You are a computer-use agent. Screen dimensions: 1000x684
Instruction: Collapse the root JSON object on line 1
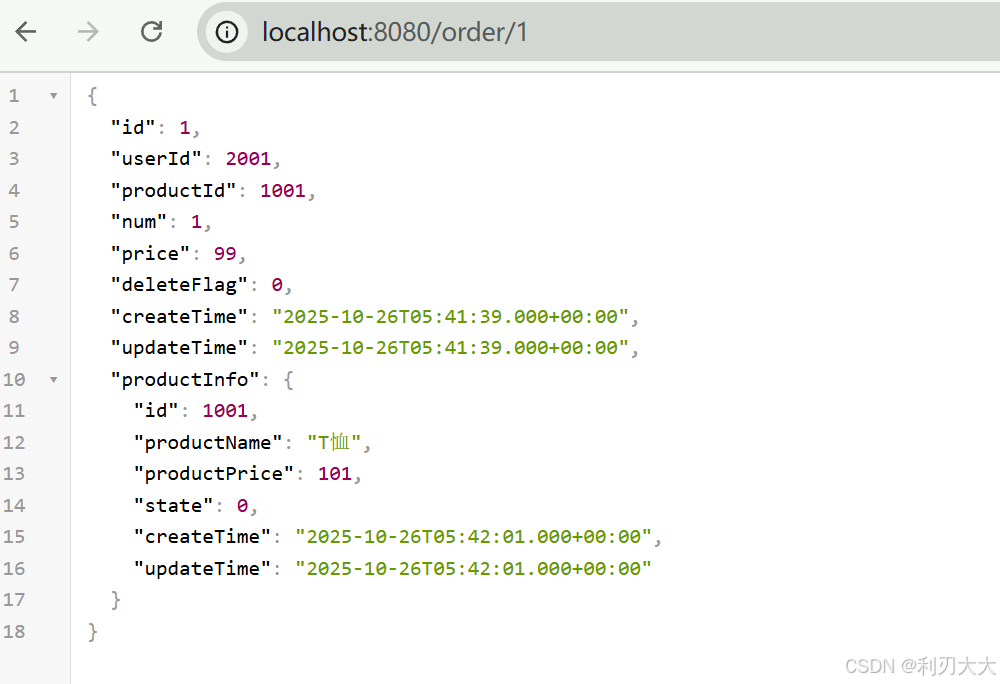tap(54, 96)
